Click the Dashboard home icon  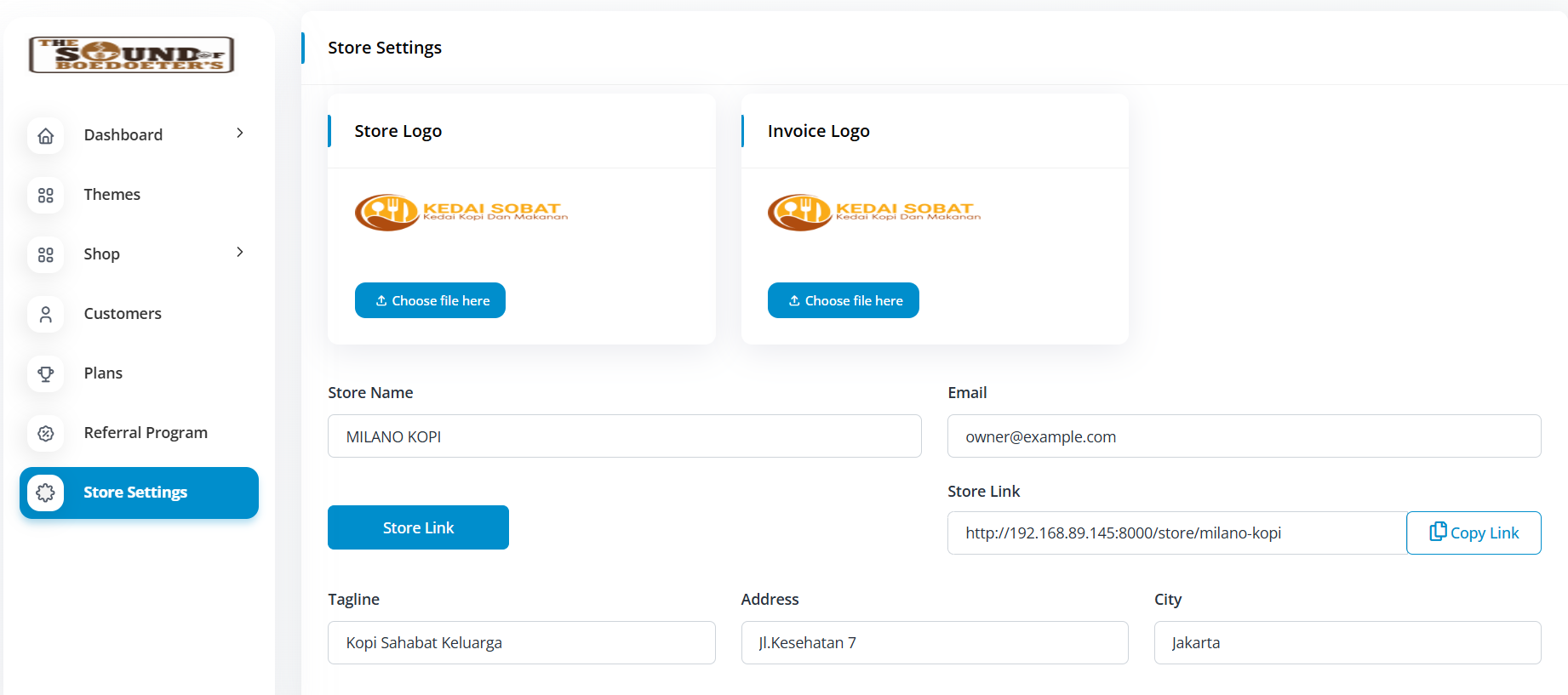click(x=46, y=135)
